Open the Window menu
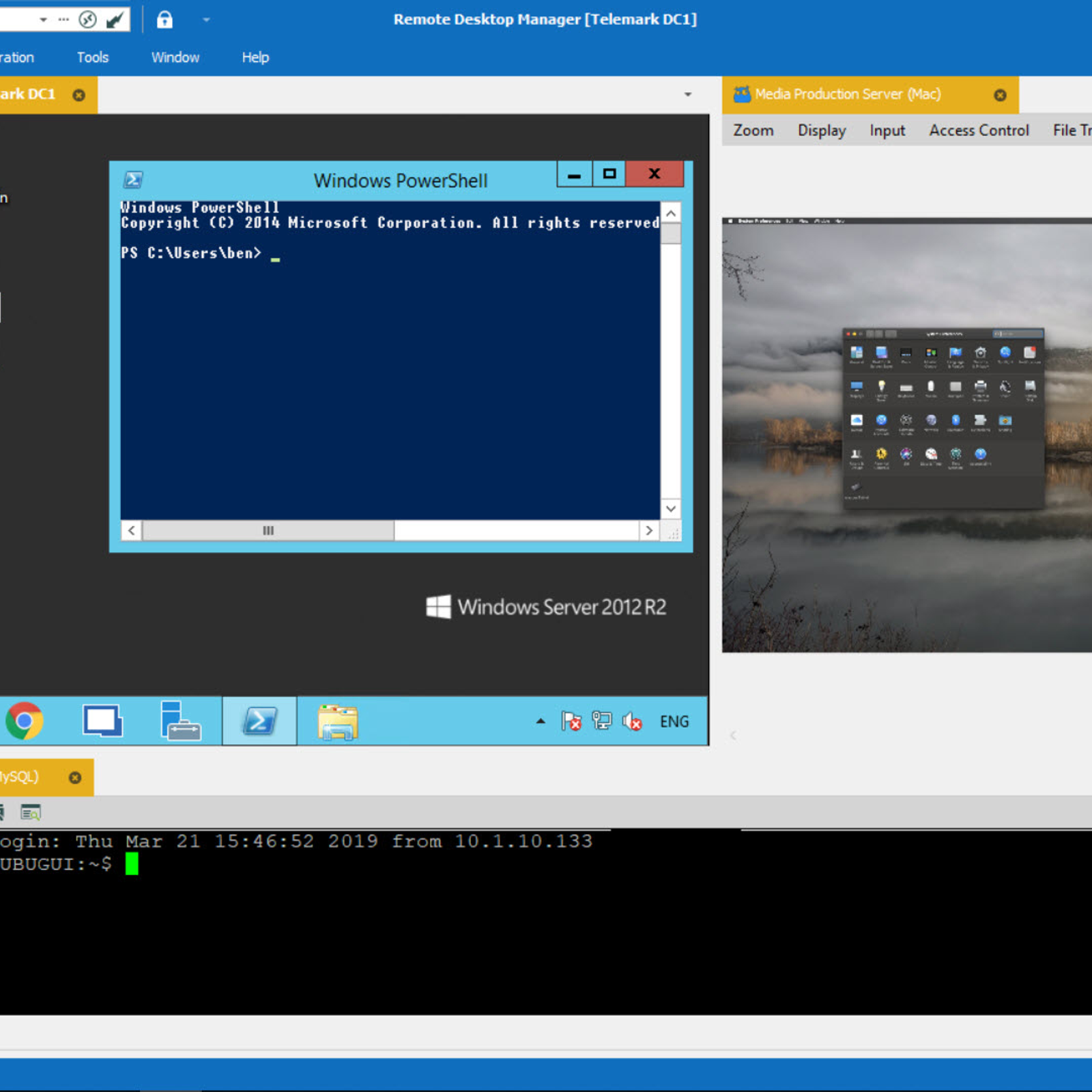This screenshot has width=1092, height=1092. point(175,57)
